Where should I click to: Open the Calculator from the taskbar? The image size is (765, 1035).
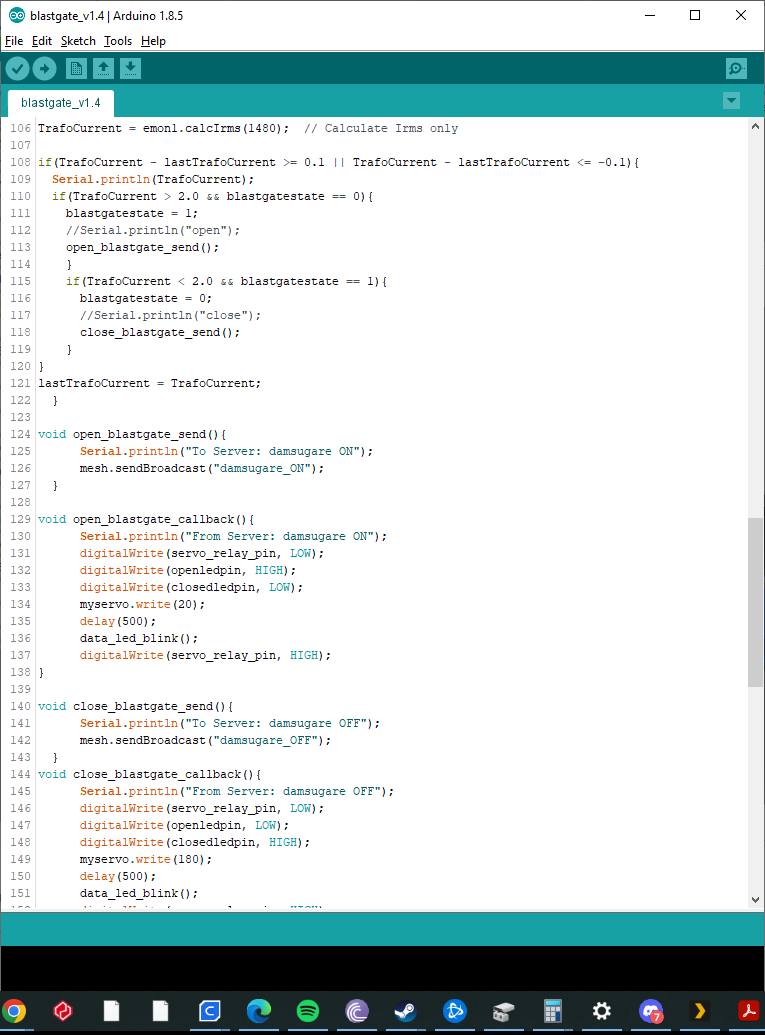point(553,1011)
